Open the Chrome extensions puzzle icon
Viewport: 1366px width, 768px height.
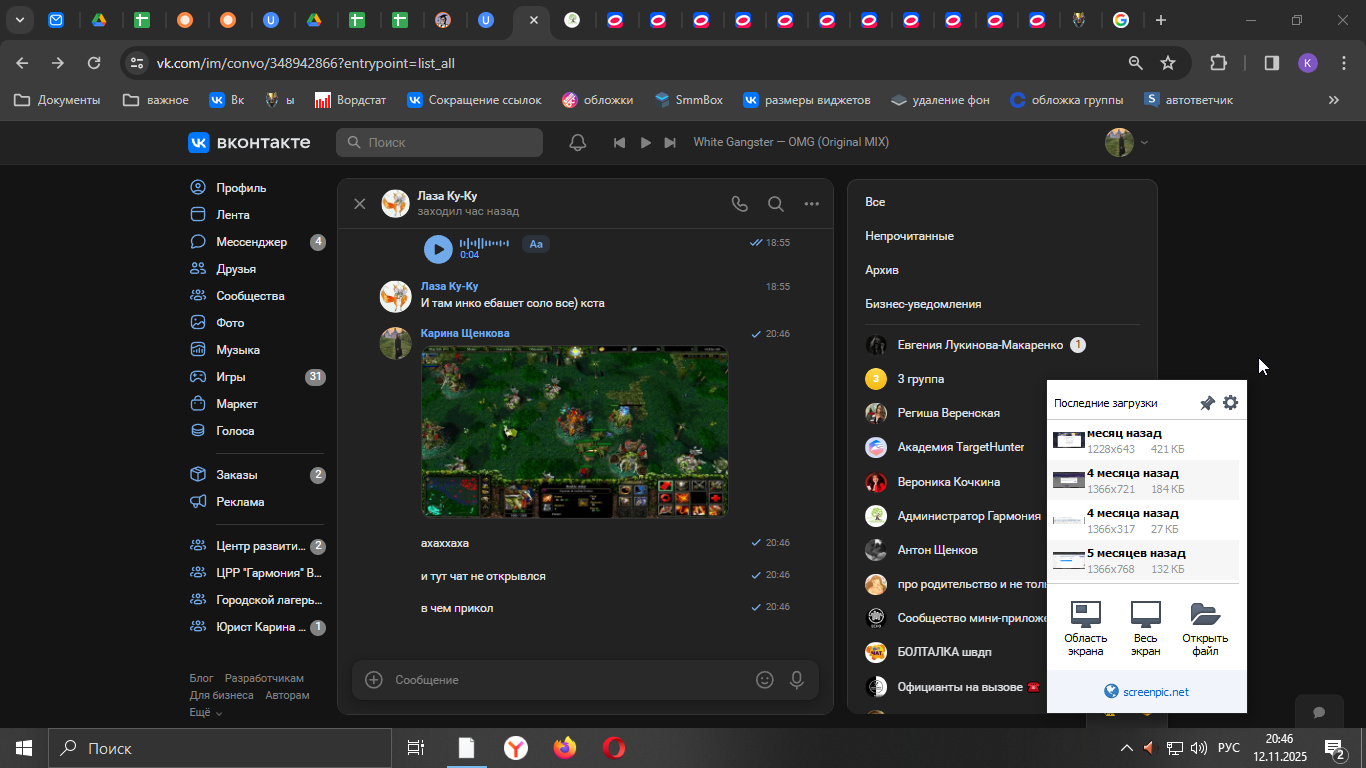(1218, 63)
